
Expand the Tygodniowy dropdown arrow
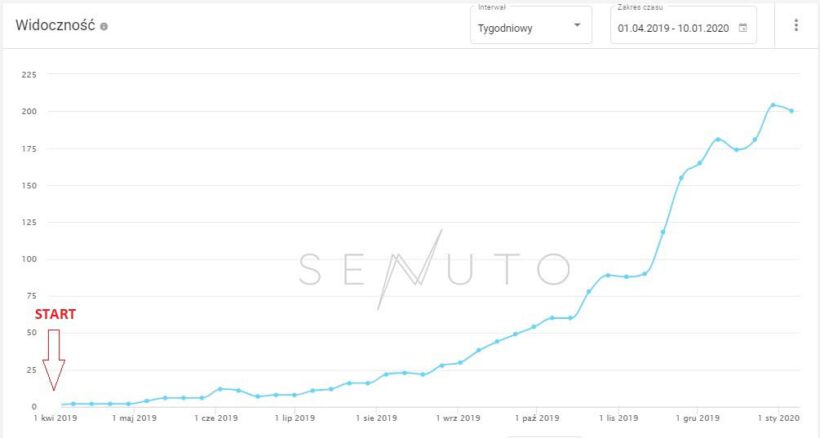click(577, 26)
